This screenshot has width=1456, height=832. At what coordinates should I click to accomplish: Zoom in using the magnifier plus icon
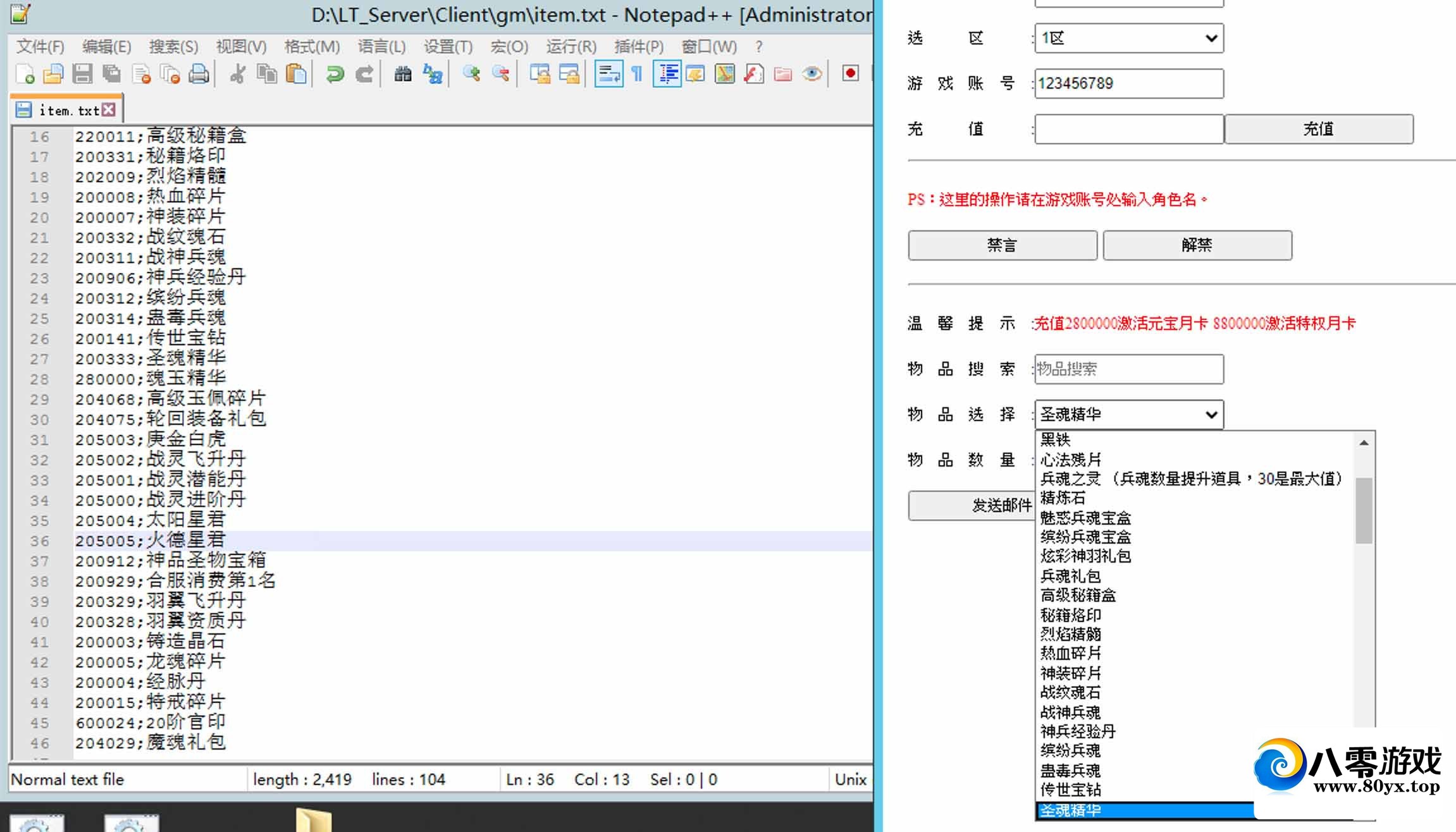point(471,74)
